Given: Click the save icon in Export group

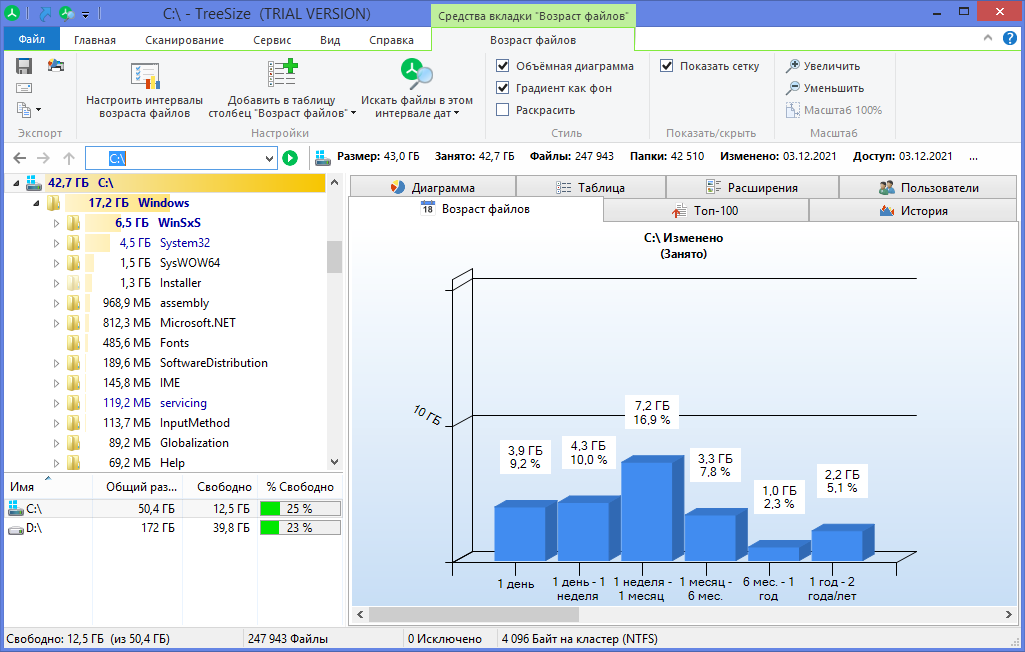Looking at the screenshot, I should [x=24, y=66].
